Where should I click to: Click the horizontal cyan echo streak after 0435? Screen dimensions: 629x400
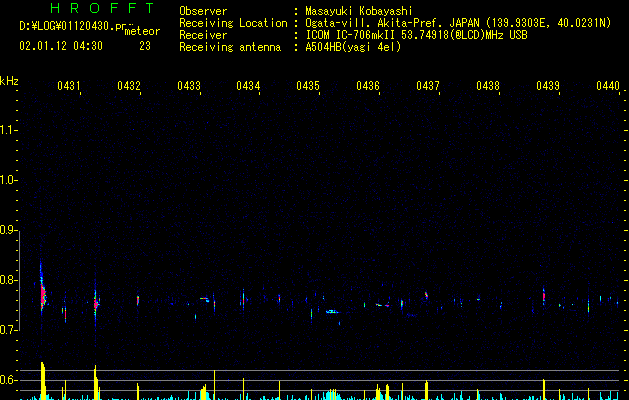click(332, 311)
